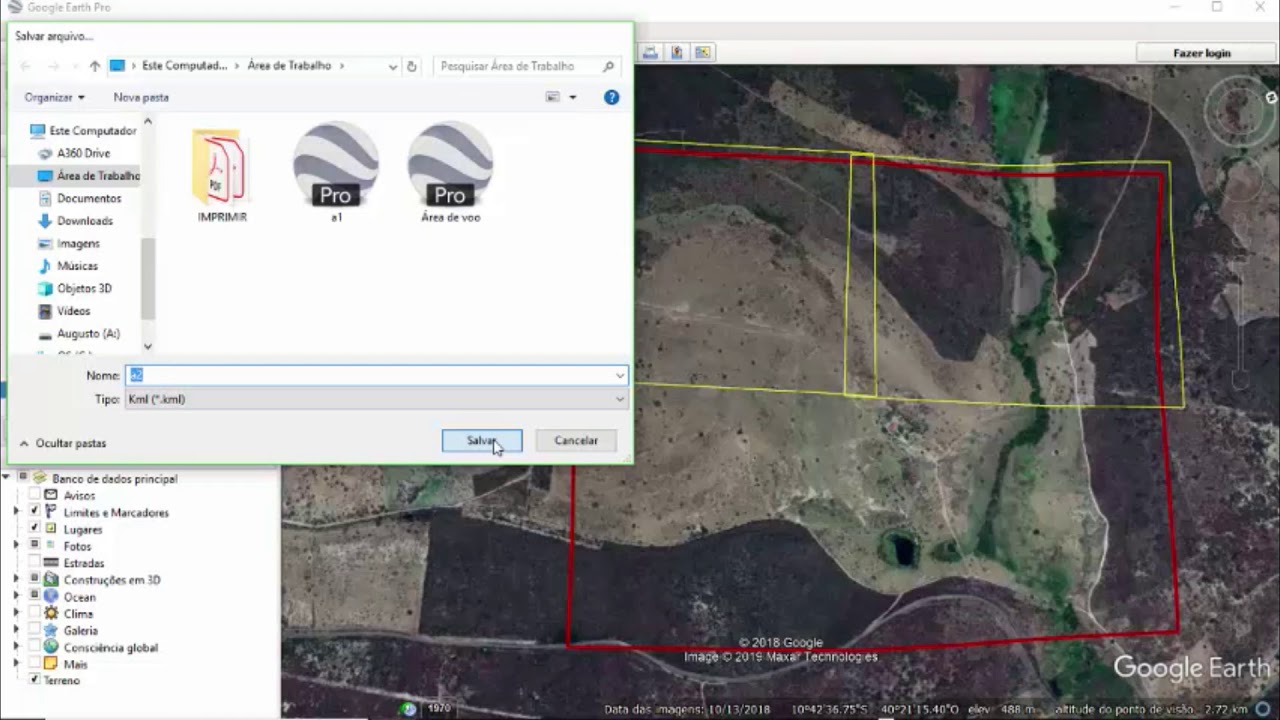Select Objetos 3D in navigation pane
The image size is (1280, 720).
click(x=74, y=288)
